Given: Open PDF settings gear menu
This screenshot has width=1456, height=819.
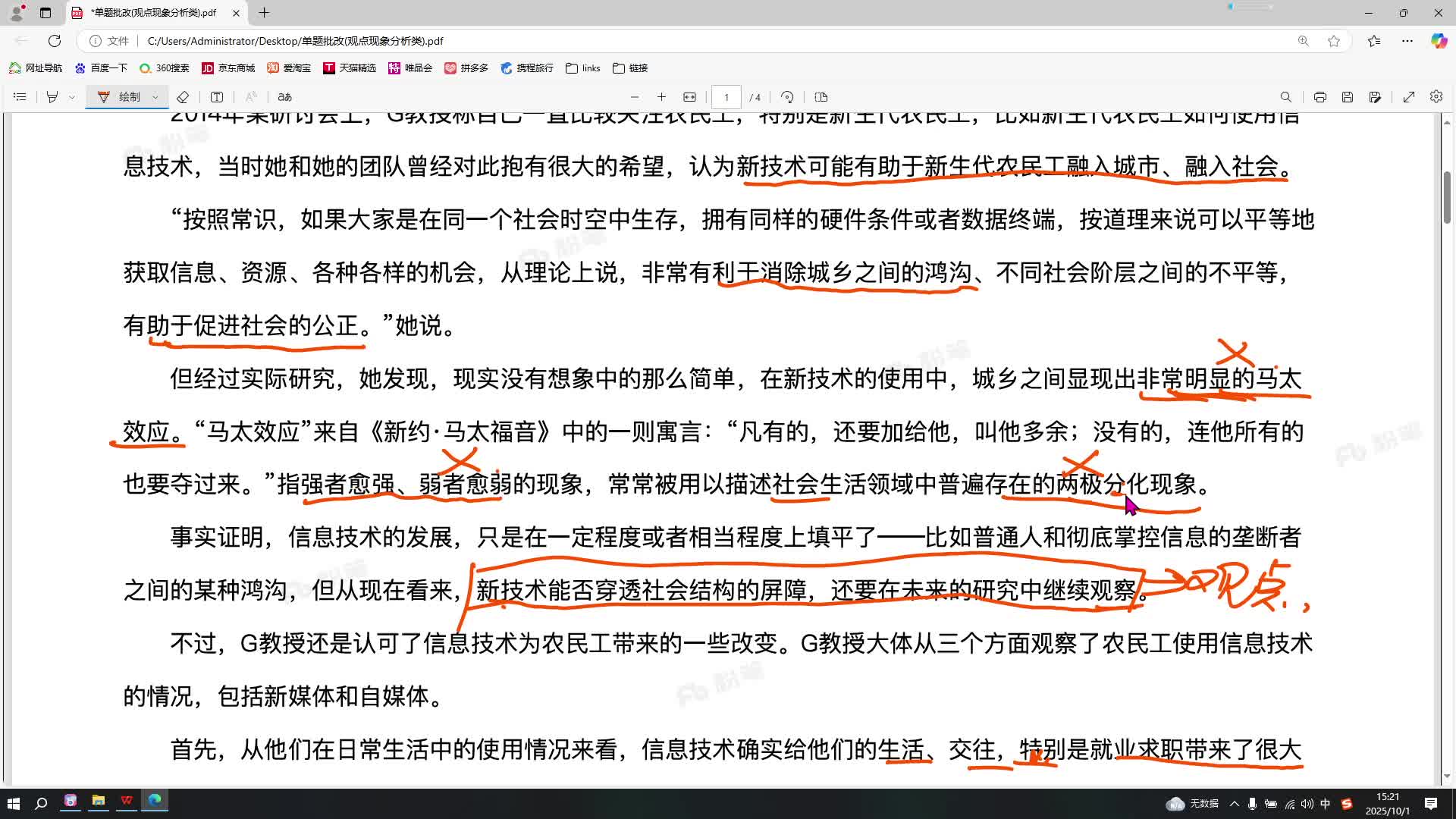Looking at the screenshot, I should [1436, 97].
